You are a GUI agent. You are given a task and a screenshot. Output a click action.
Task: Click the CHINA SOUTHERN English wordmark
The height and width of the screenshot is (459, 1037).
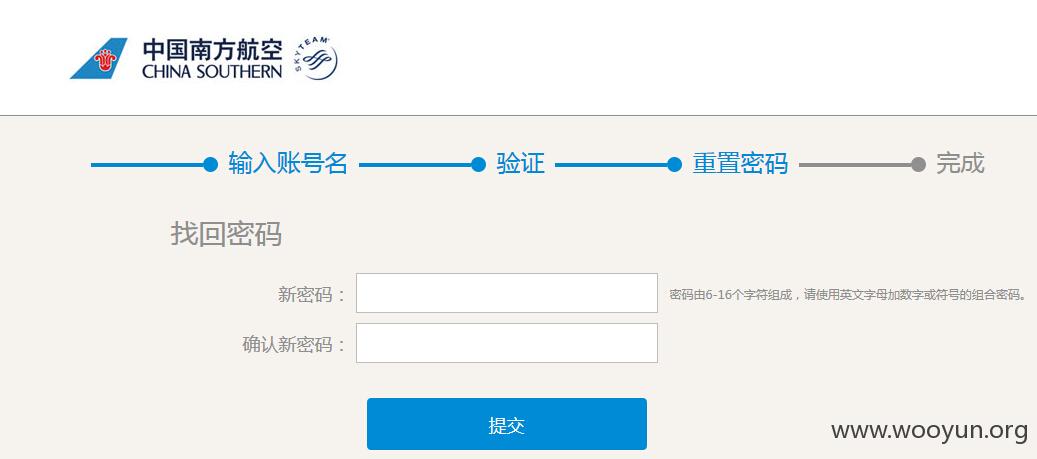[x=212, y=71]
